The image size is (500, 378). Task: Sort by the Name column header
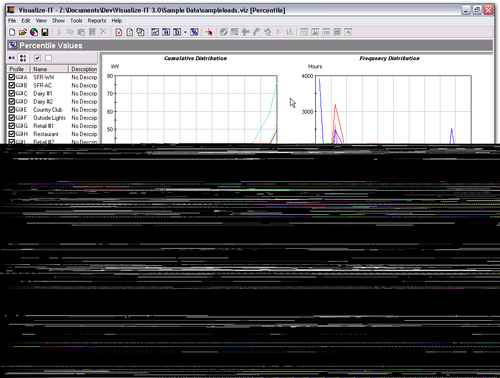click(x=49, y=69)
